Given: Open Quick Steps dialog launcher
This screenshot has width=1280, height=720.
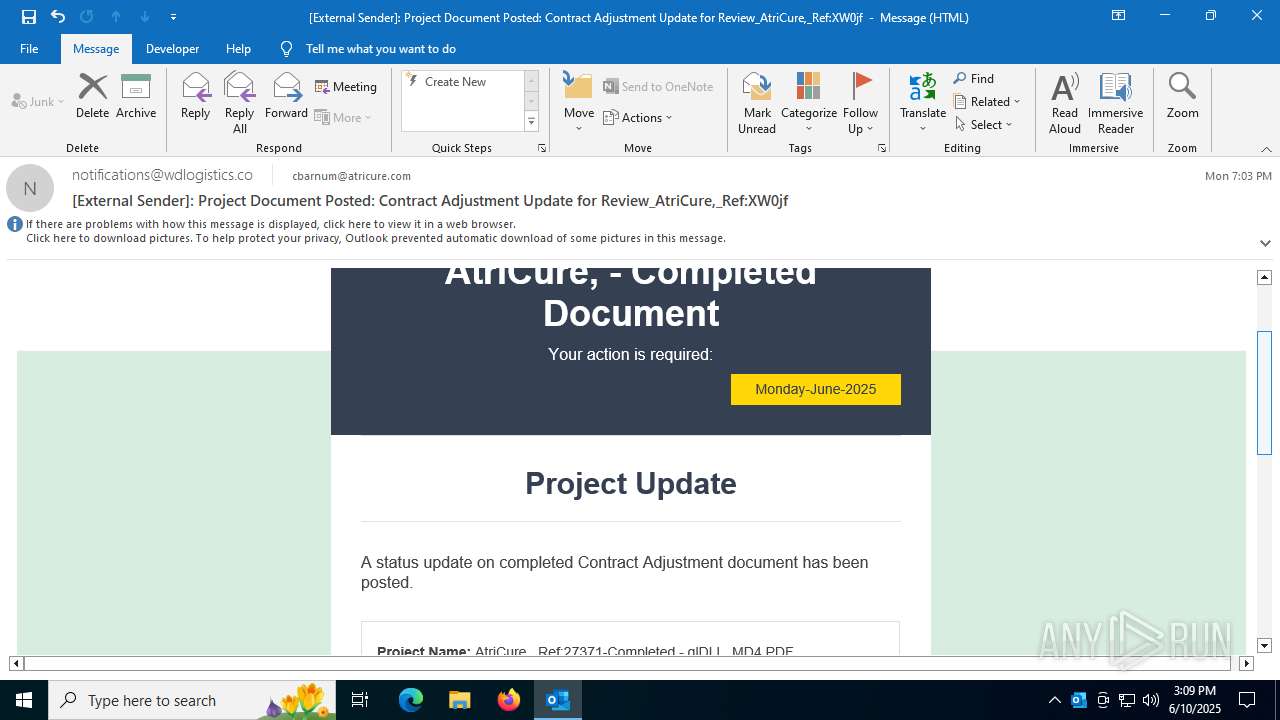Looking at the screenshot, I should (x=542, y=148).
